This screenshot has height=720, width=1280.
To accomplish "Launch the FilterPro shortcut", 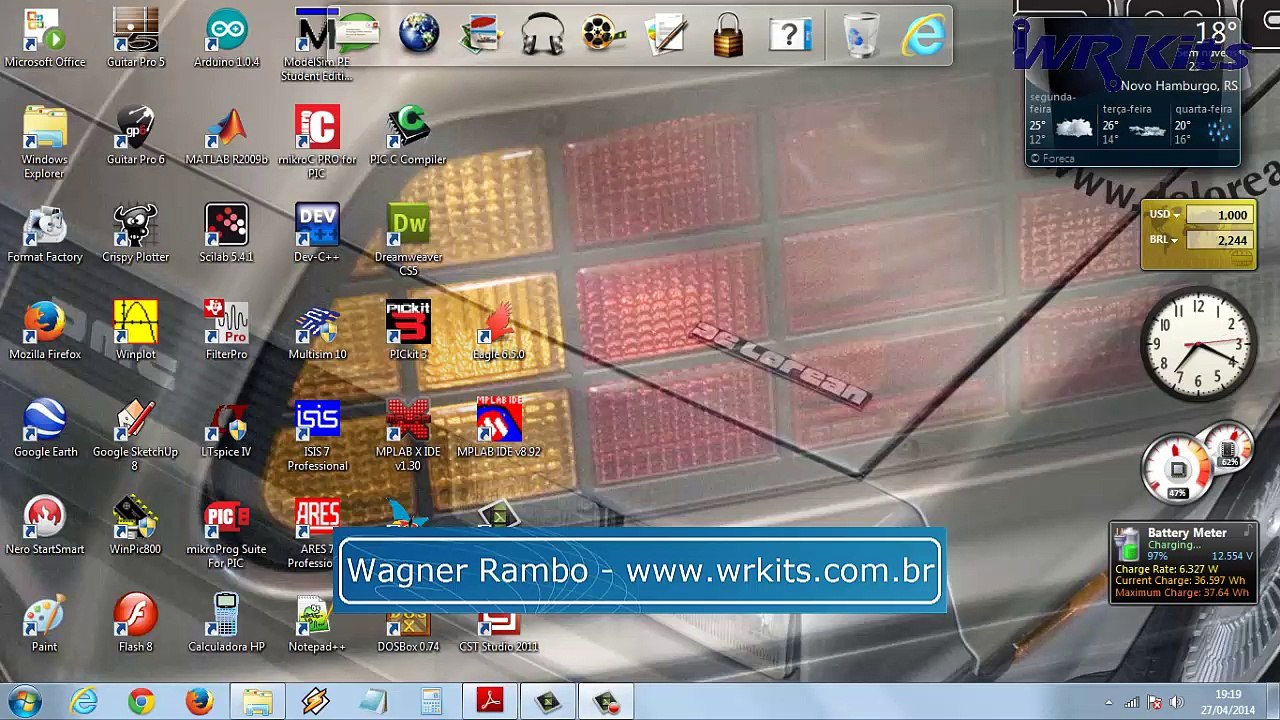I will coord(227,330).
